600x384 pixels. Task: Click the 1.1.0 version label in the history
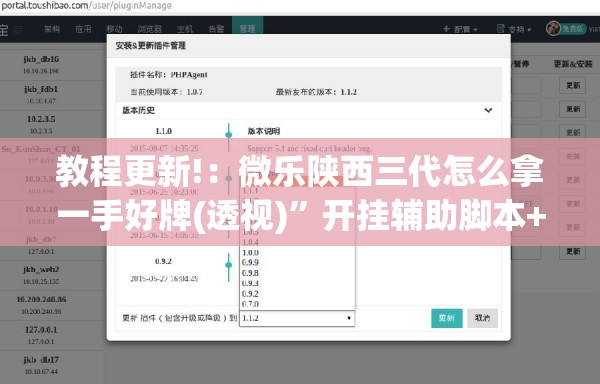(163, 131)
